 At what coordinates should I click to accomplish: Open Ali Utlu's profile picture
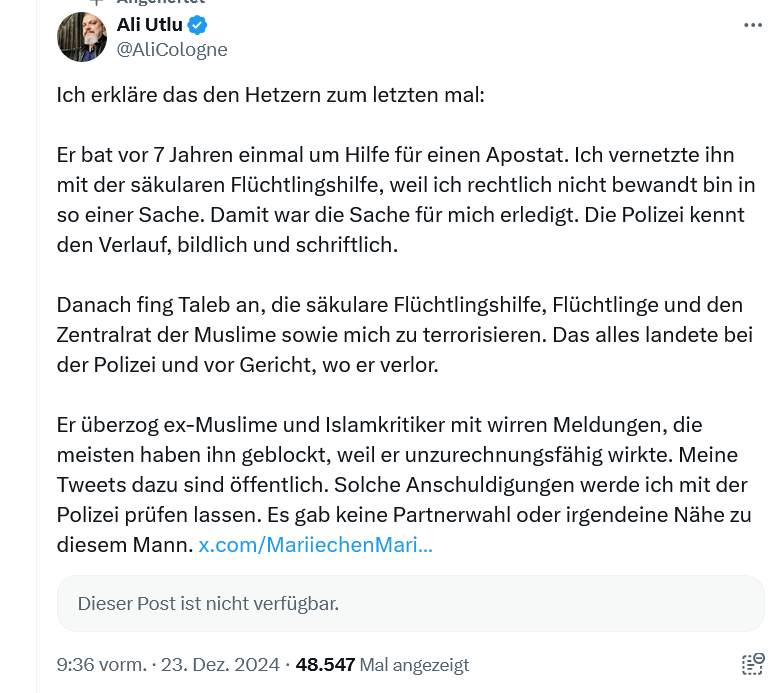(x=80, y=38)
